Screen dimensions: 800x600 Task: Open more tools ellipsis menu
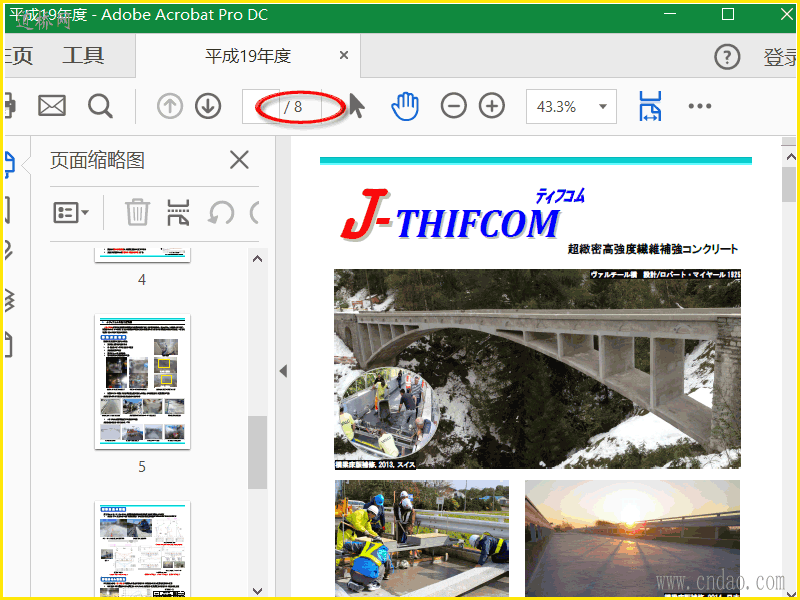(x=699, y=106)
